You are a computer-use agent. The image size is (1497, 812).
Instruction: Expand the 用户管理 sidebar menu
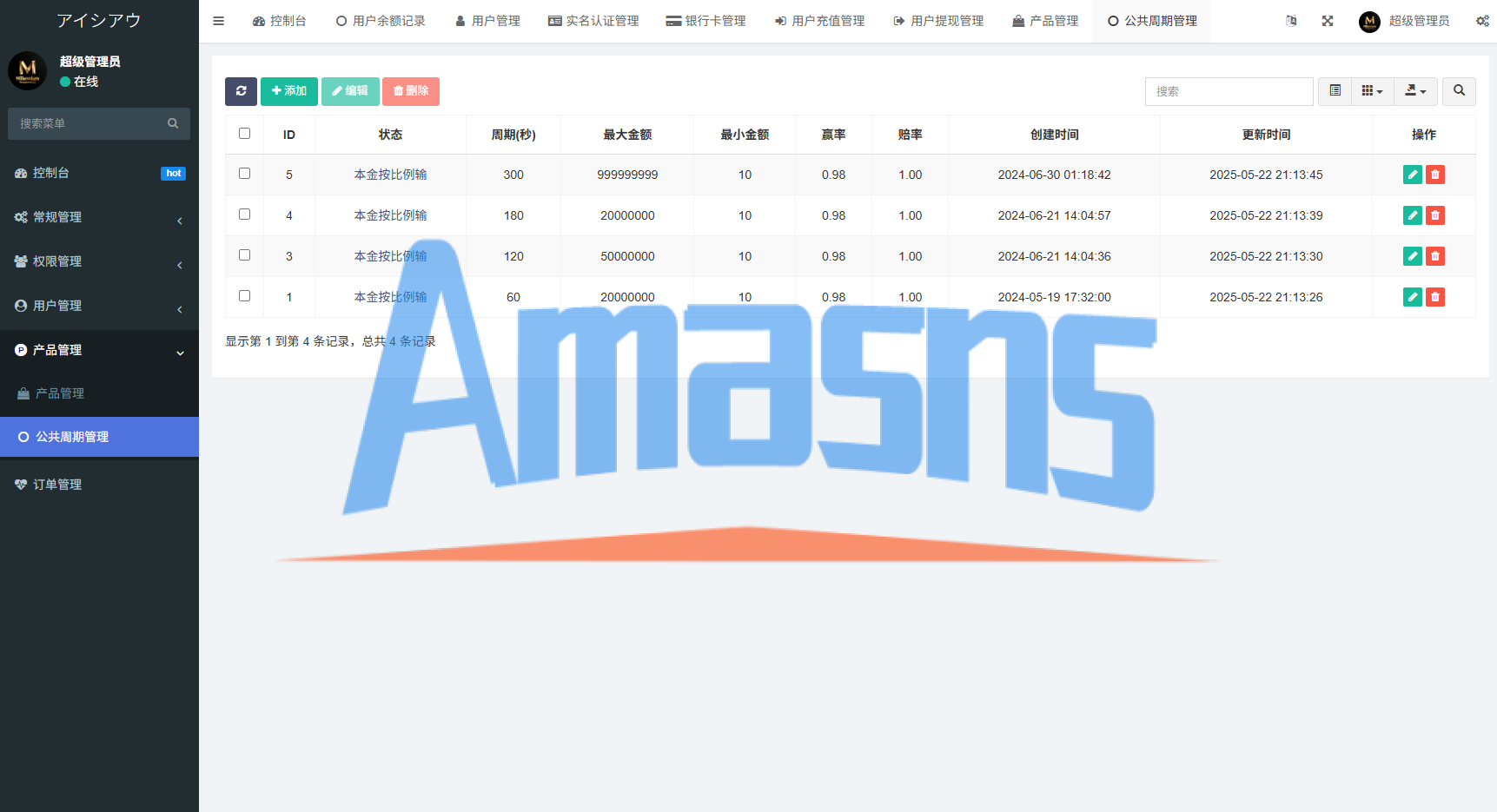point(99,306)
